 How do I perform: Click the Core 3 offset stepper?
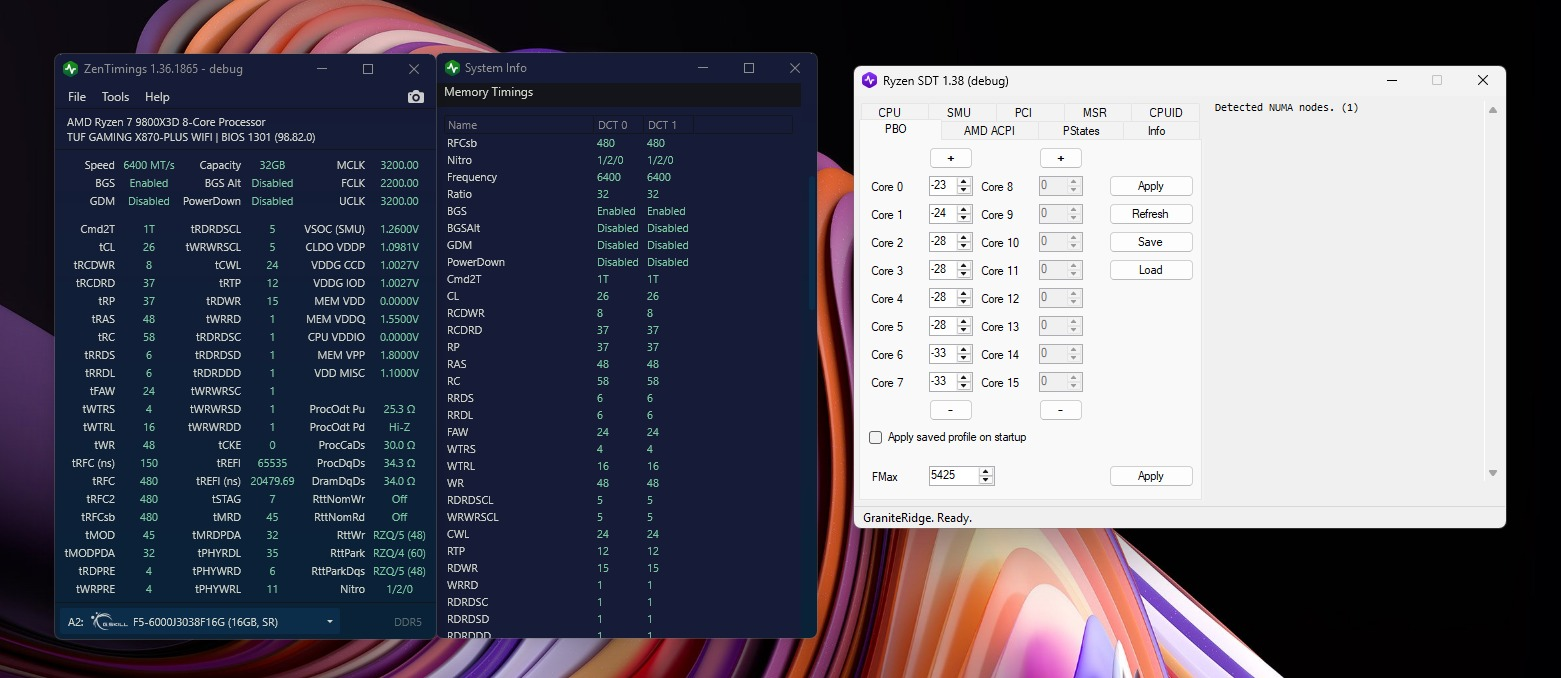[964, 270]
